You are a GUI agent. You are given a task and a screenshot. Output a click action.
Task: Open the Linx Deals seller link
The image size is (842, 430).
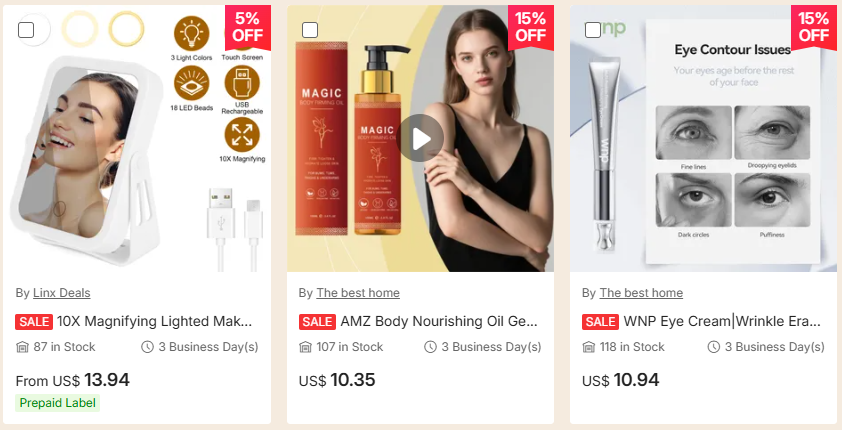point(62,293)
